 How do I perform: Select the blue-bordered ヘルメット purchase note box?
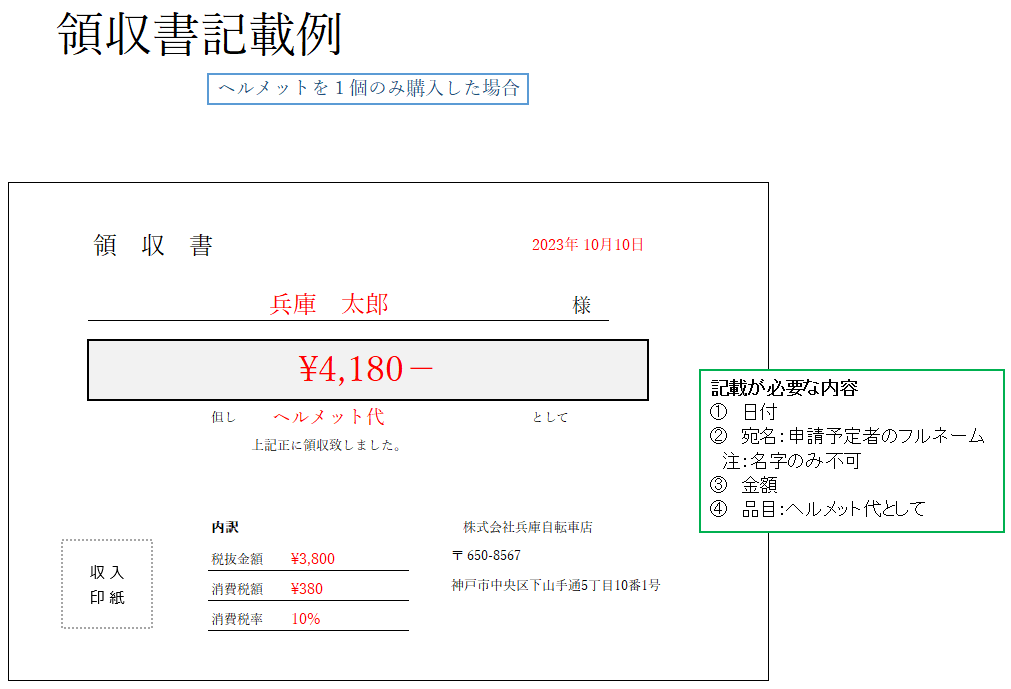coord(368,89)
